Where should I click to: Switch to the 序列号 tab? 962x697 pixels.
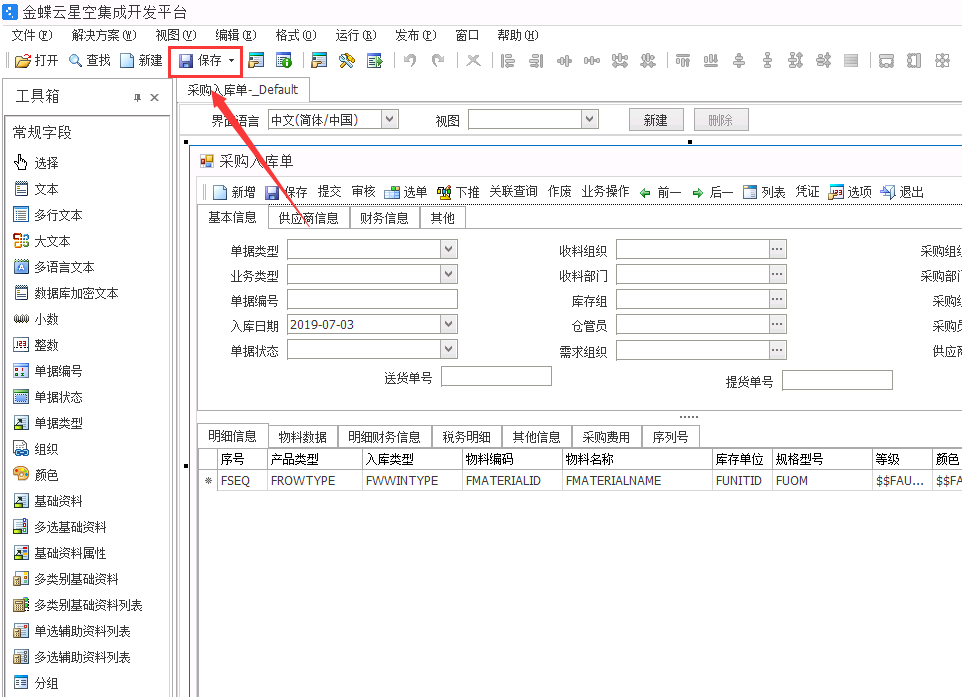pyautogui.click(x=670, y=437)
